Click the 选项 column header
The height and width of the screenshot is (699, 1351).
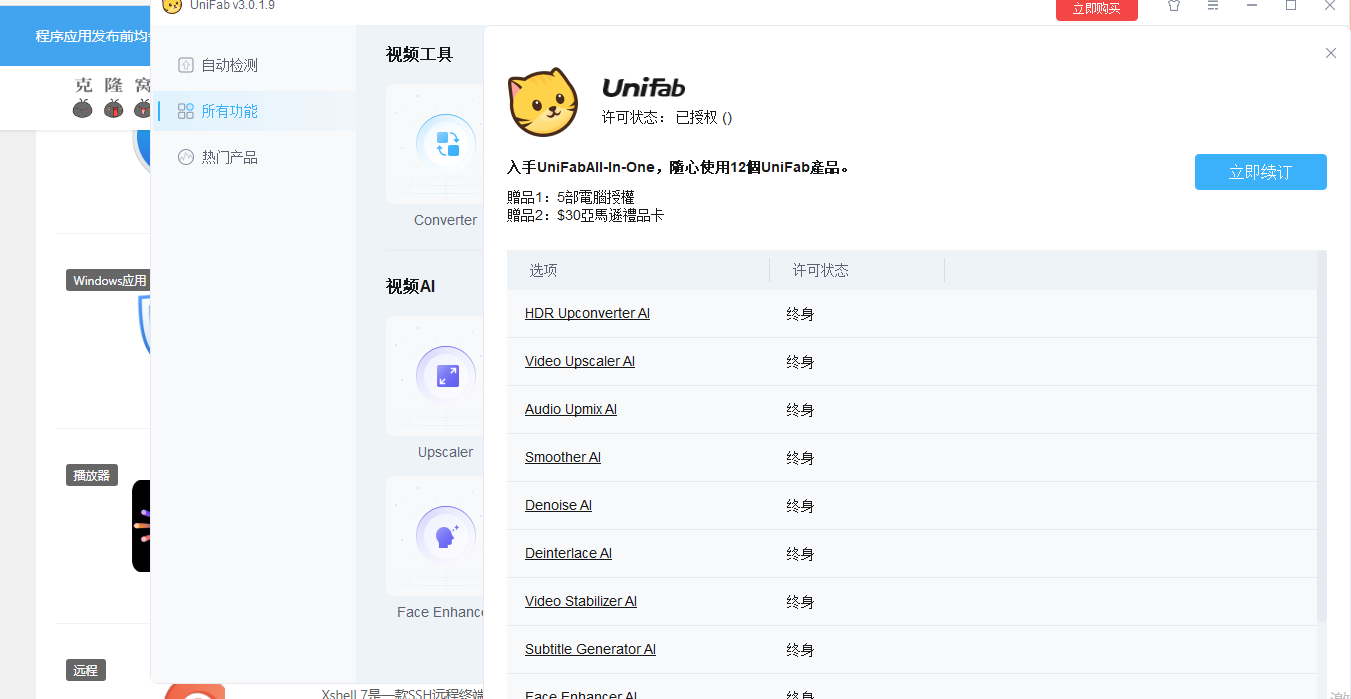(543, 270)
